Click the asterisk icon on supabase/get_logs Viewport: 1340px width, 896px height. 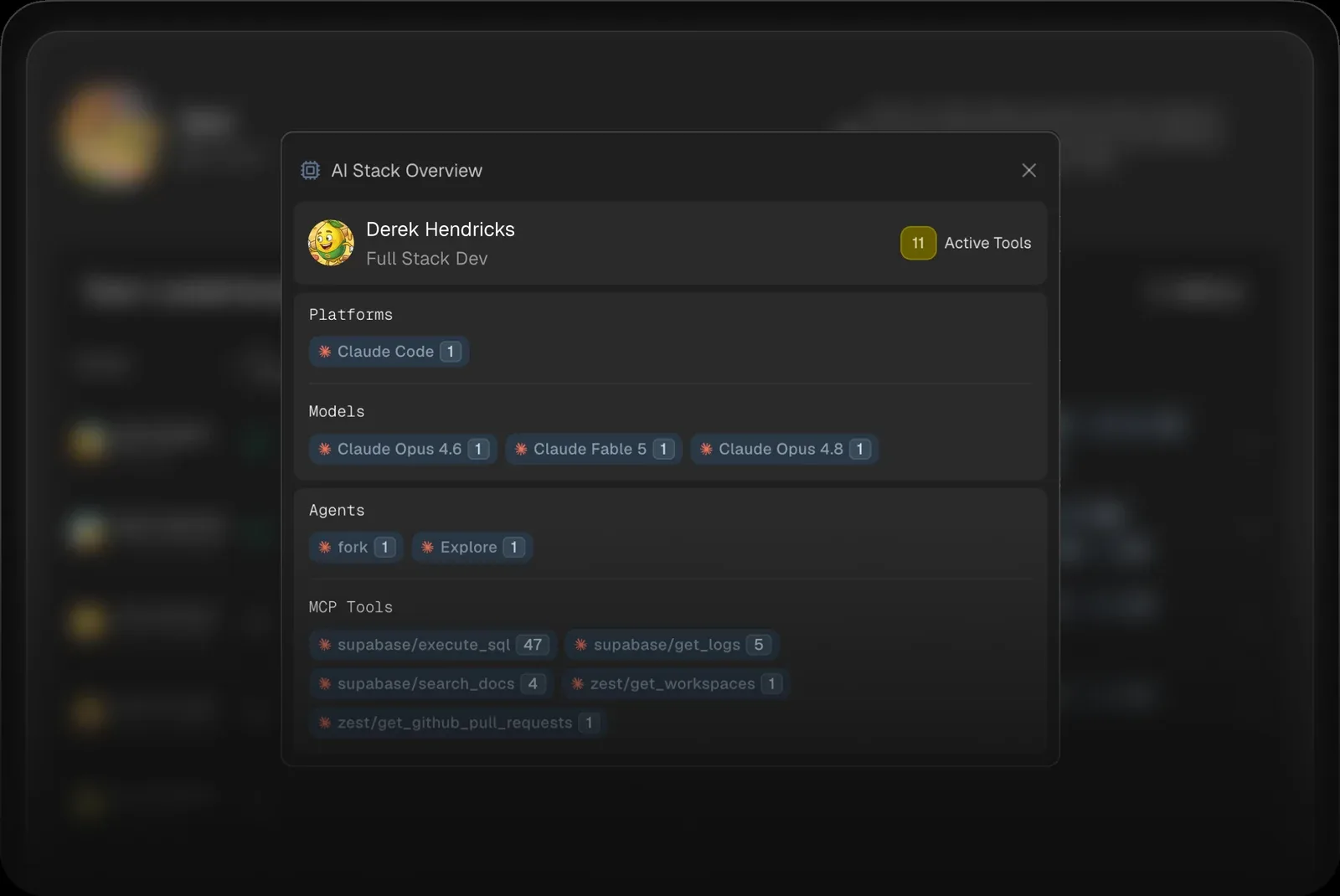pos(580,645)
